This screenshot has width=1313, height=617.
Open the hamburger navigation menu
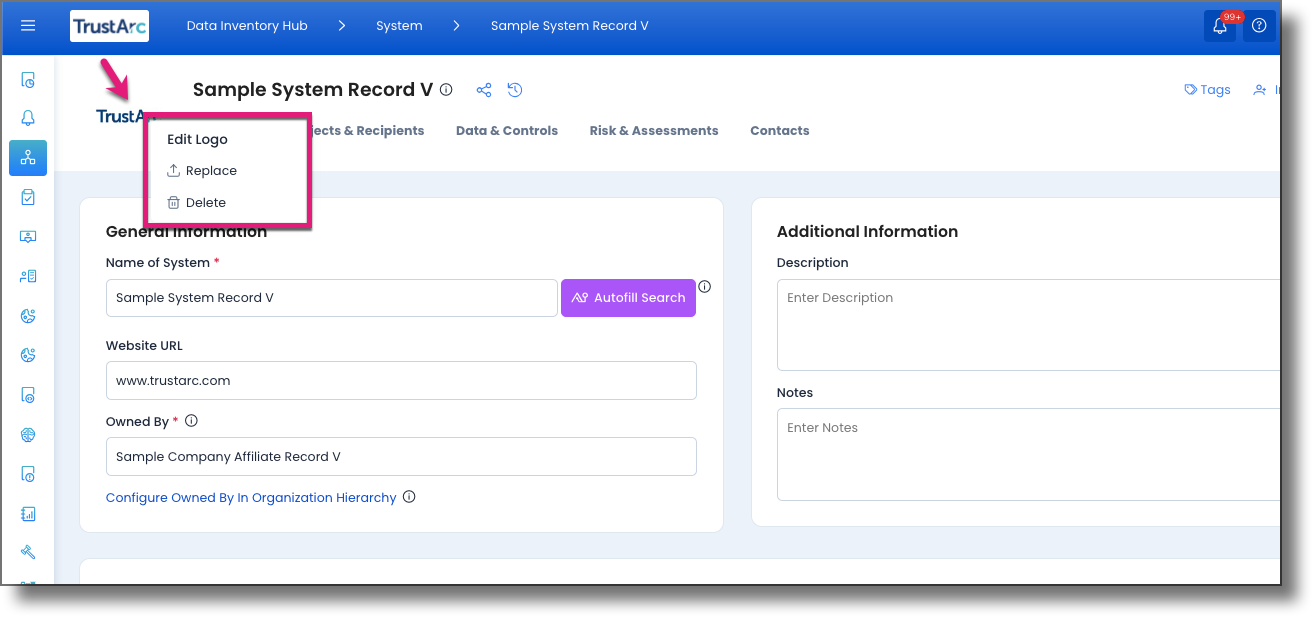[28, 25]
